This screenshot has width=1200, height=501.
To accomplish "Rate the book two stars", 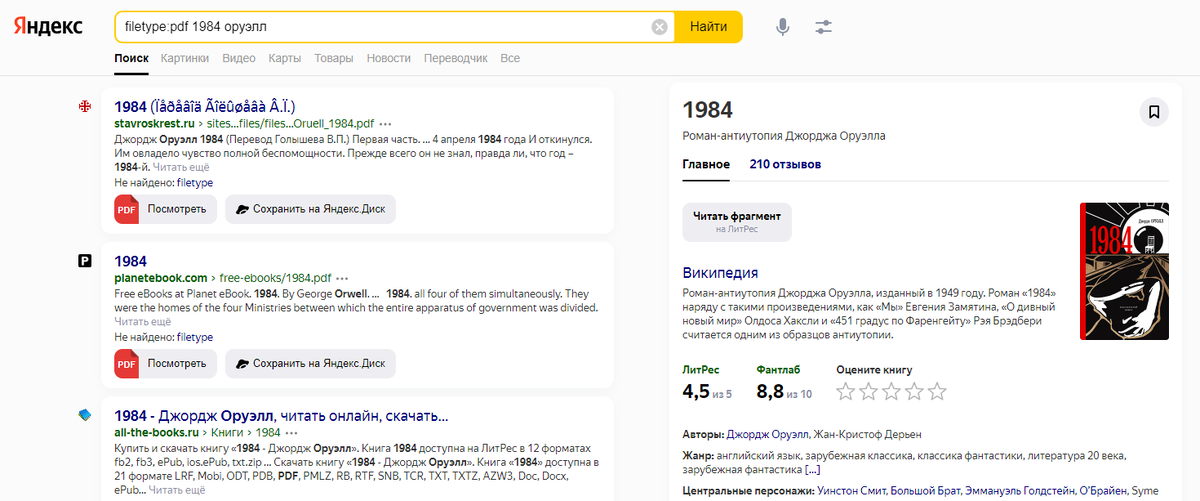I will pos(868,391).
